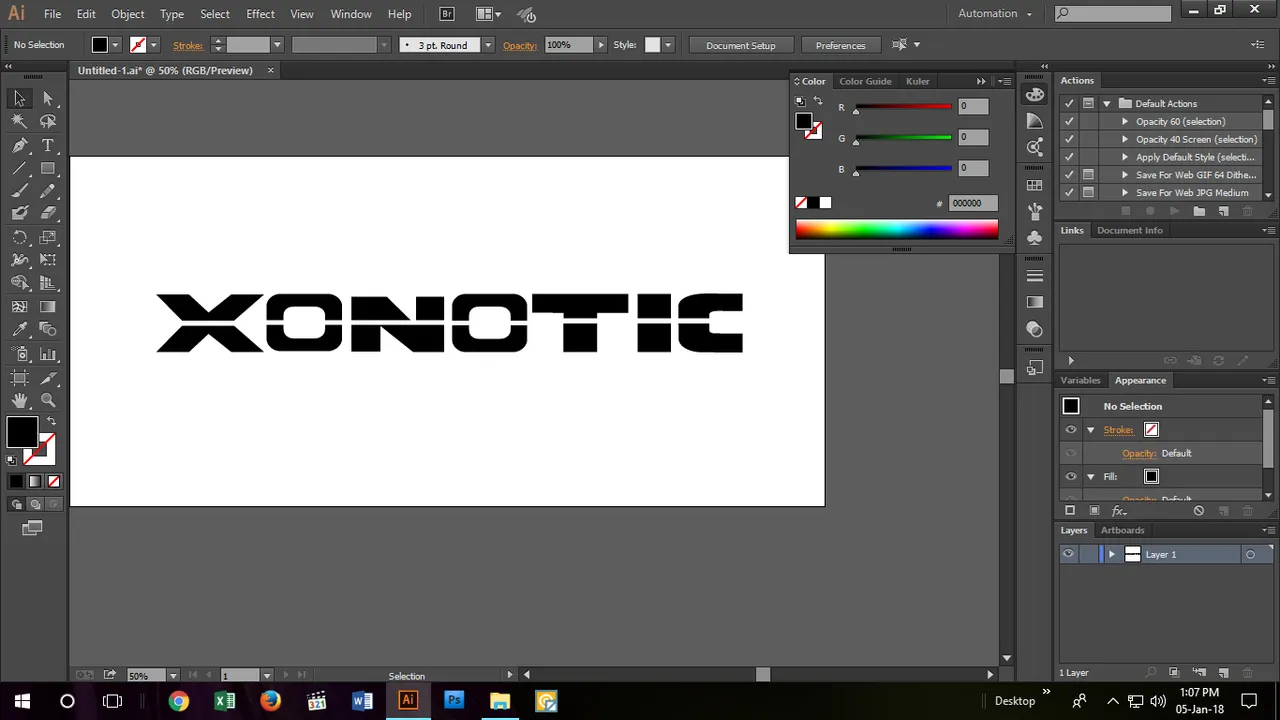Select the Pen tool
1280x720 pixels.
(x=19, y=145)
